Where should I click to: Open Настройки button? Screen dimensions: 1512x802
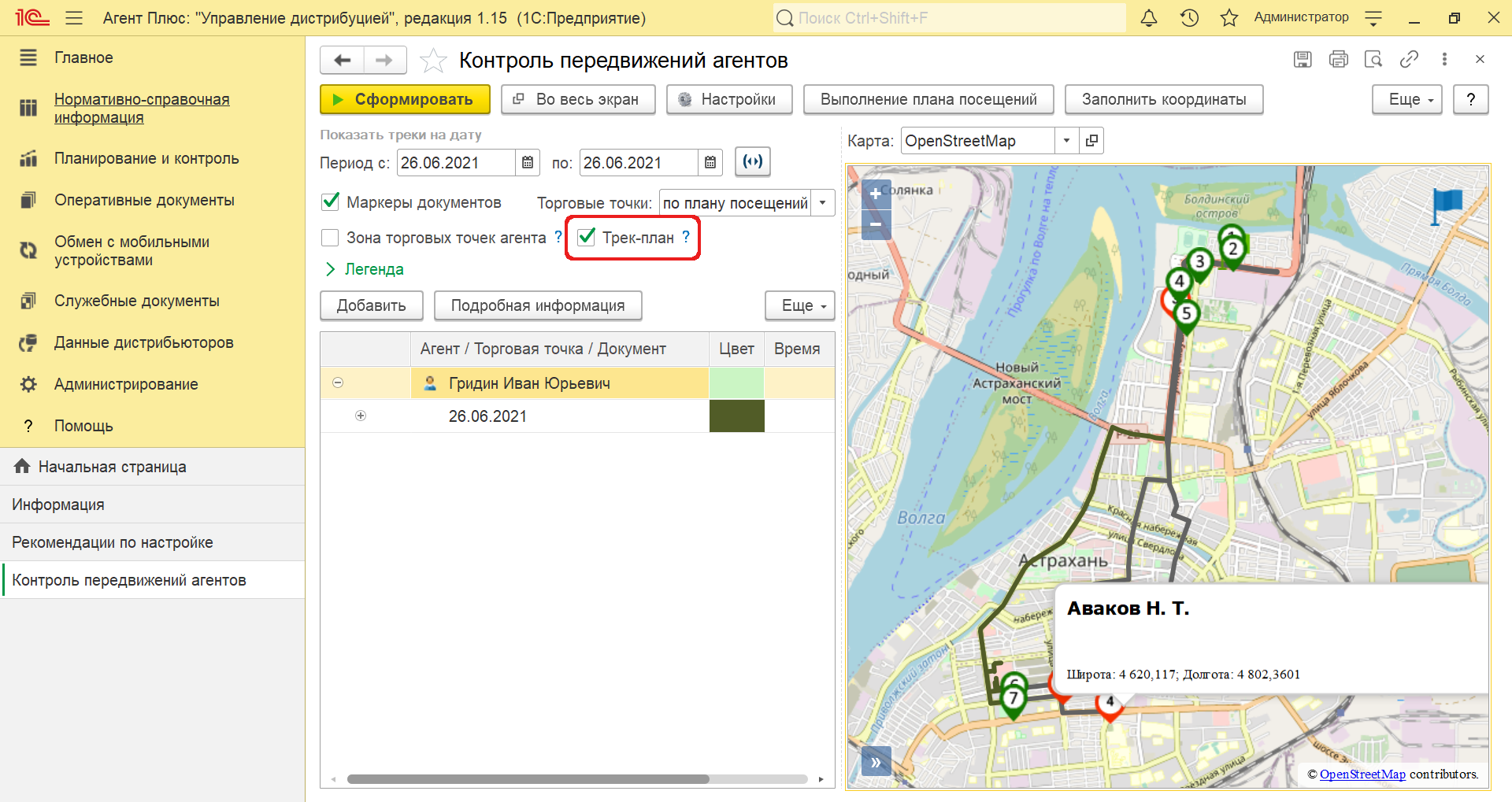[x=729, y=99]
